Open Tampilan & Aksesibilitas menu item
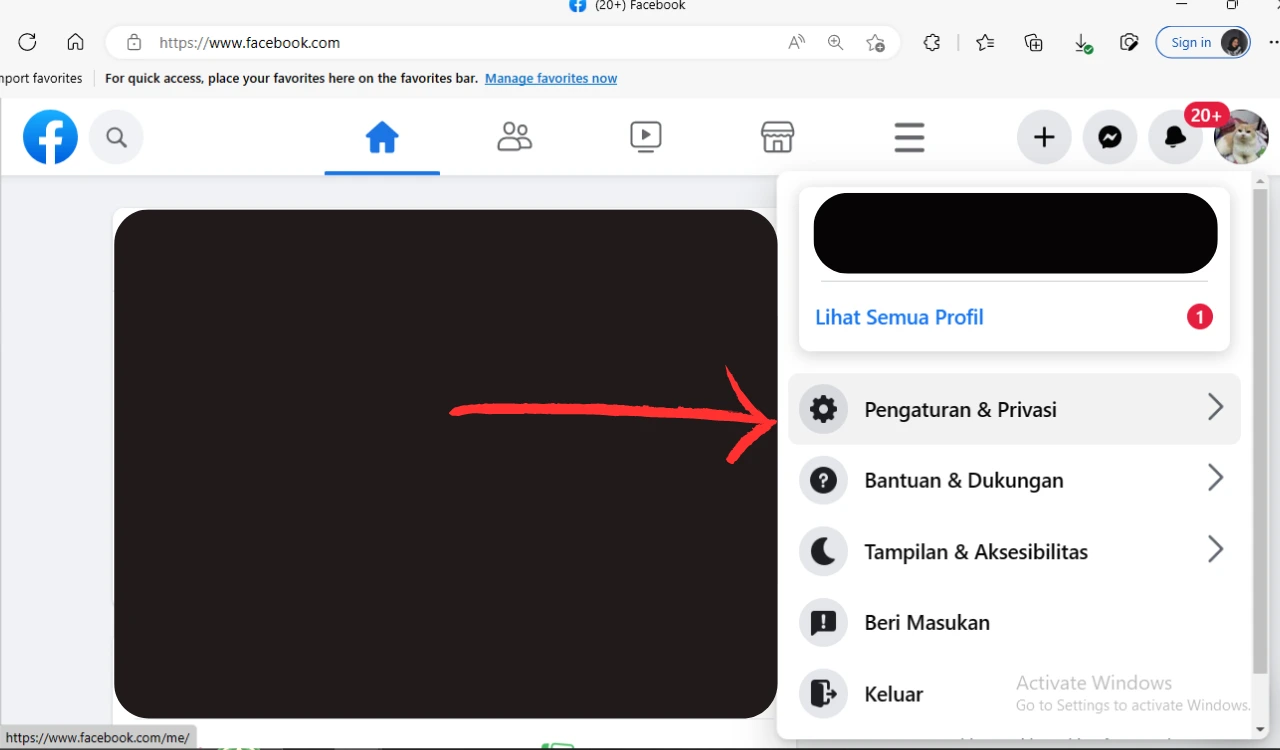This screenshot has height=750, width=1280. [1014, 551]
